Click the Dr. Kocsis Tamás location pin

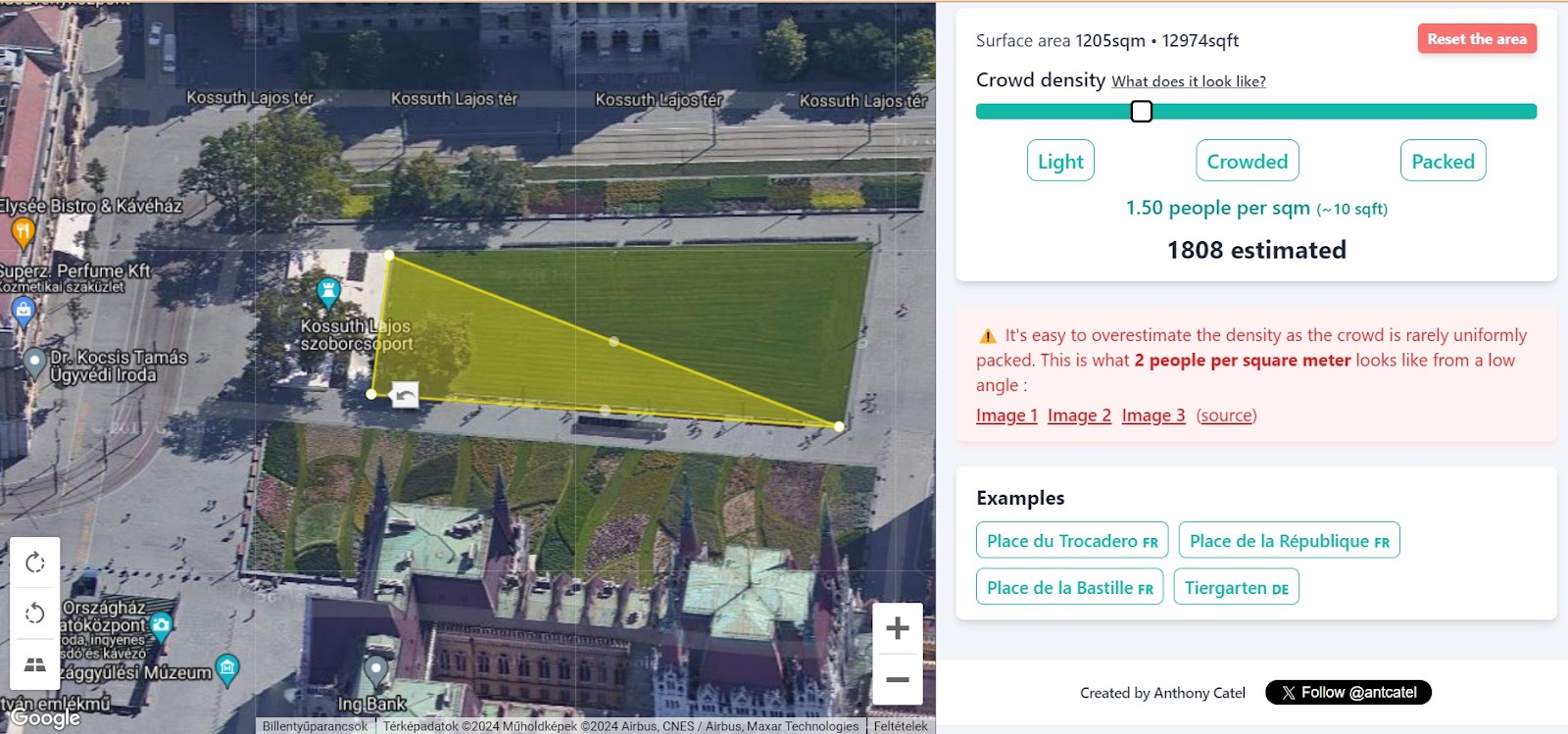point(34,363)
